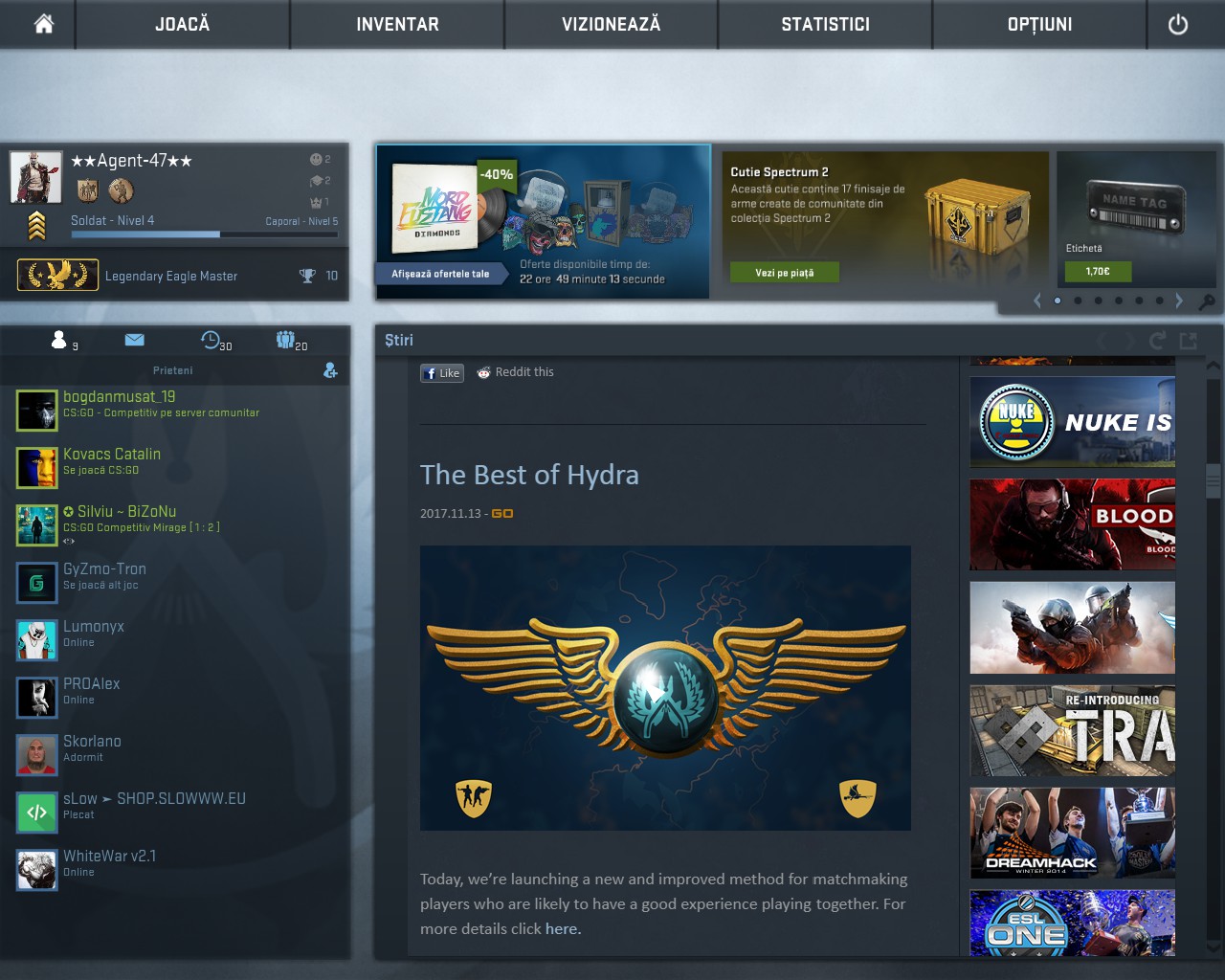Open the -40% offers banner
Viewport: 1225px width, 980px height.
point(544,221)
